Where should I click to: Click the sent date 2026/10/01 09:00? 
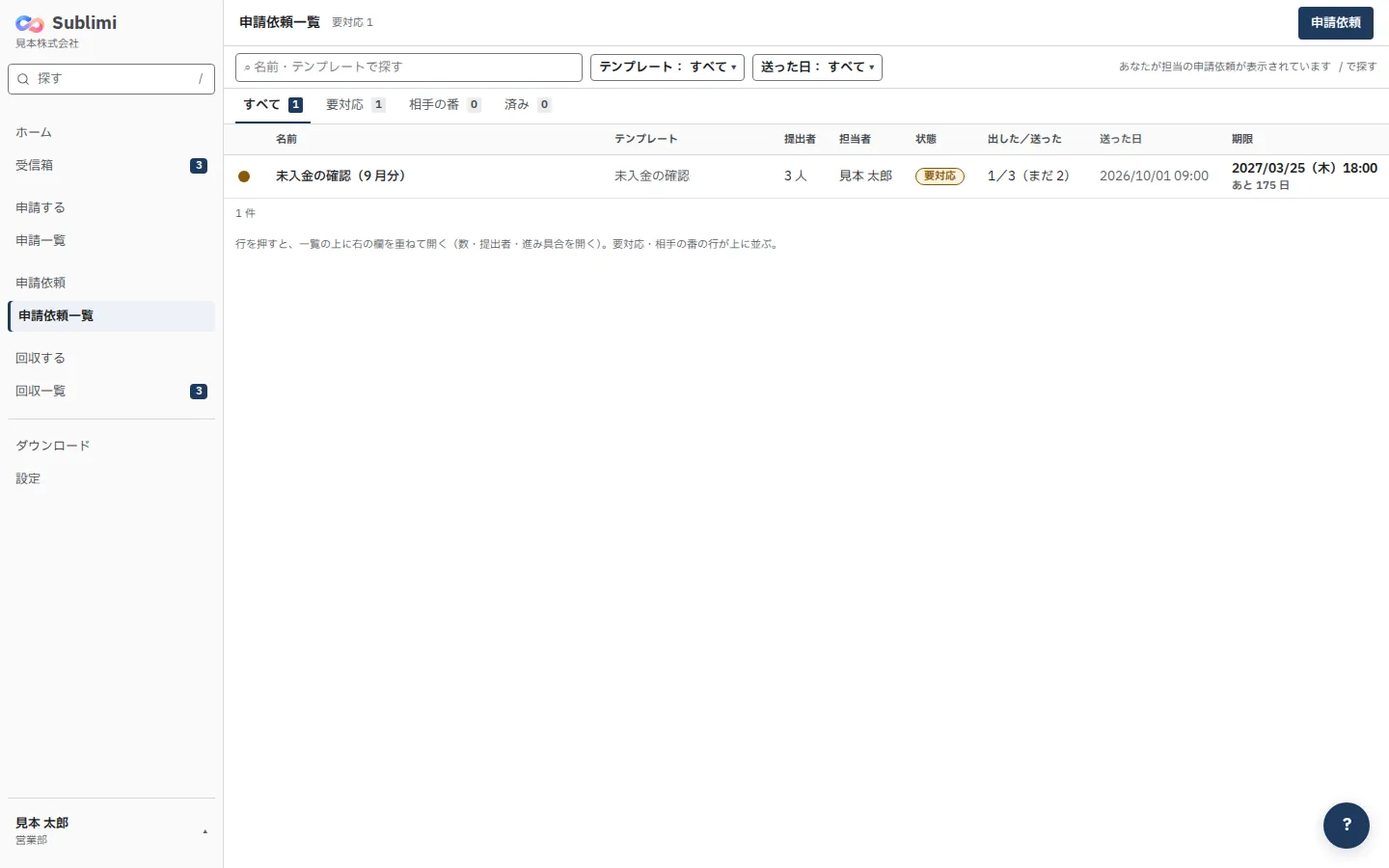(x=1154, y=176)
